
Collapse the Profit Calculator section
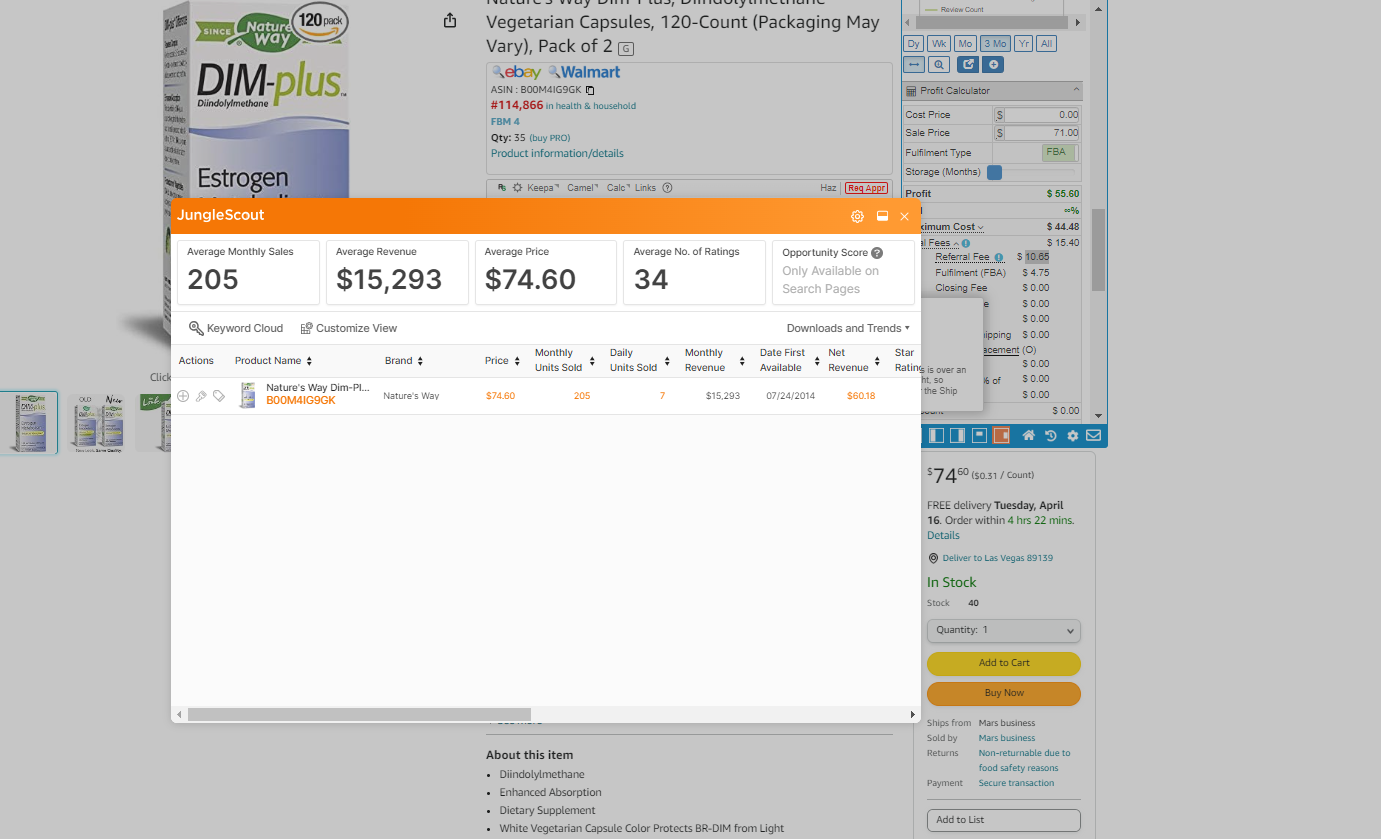pos(1077,90)
